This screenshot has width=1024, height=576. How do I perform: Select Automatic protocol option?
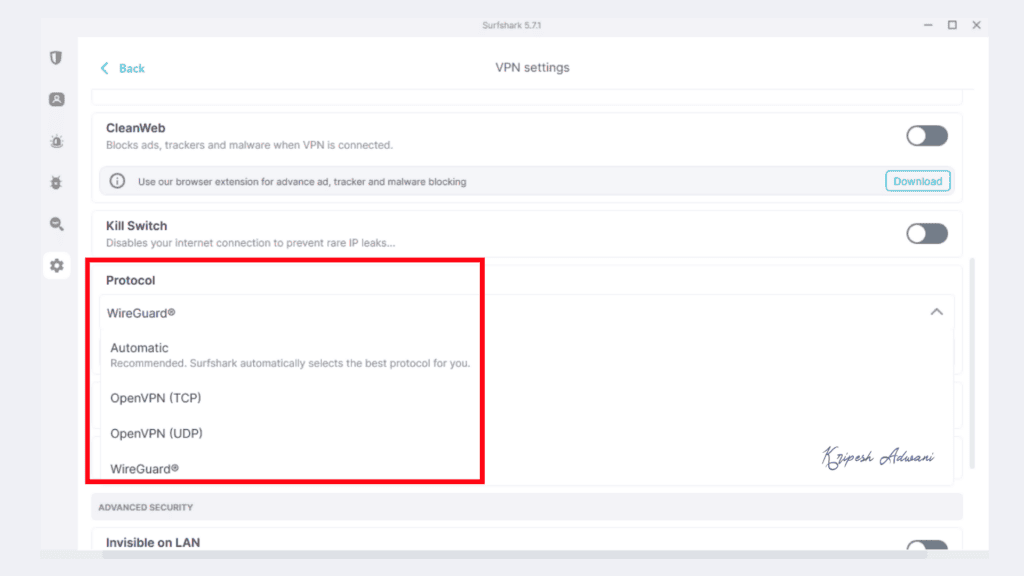tap(139, 348)
